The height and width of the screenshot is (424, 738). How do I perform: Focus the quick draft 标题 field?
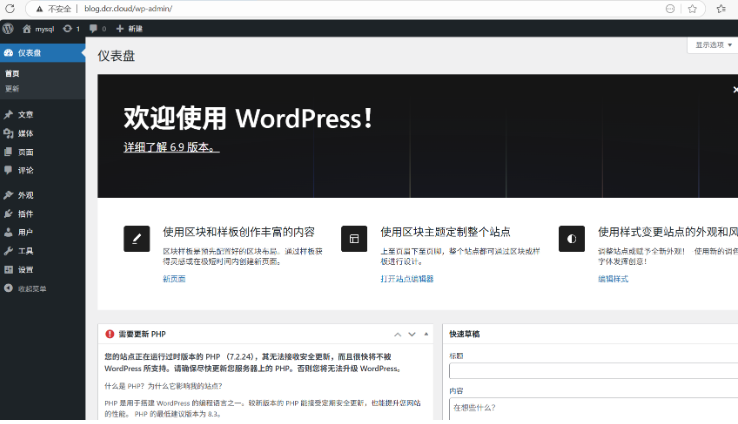click(594, 371)
